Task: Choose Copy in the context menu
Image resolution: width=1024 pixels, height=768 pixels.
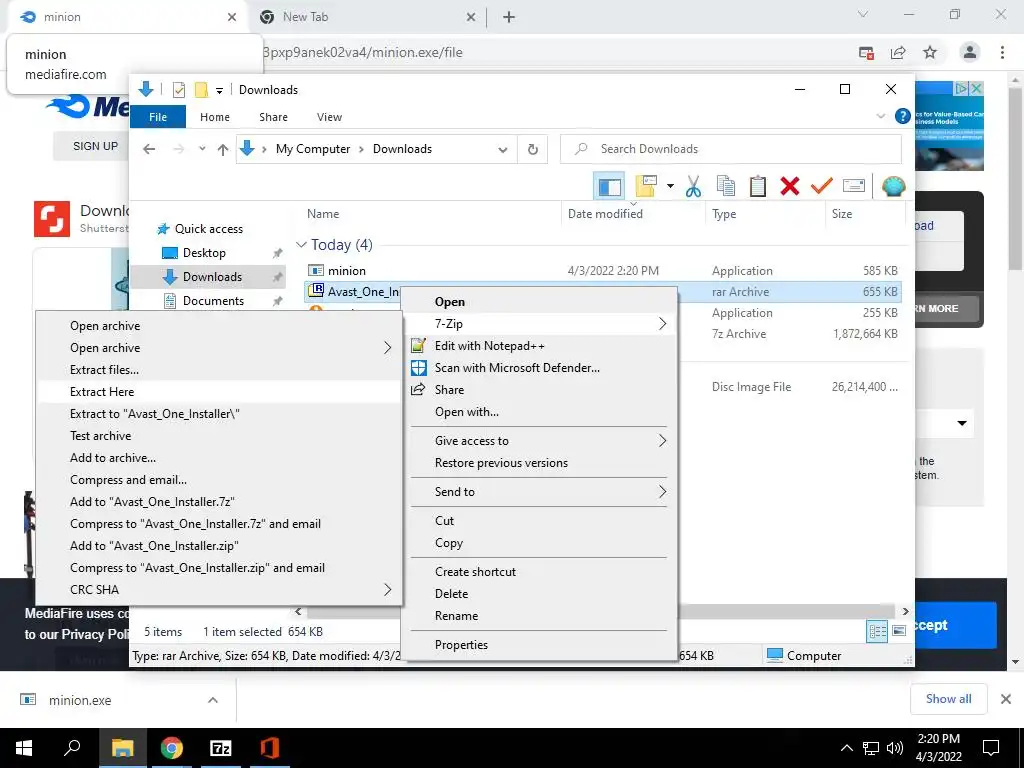Action: coord(539,543)
